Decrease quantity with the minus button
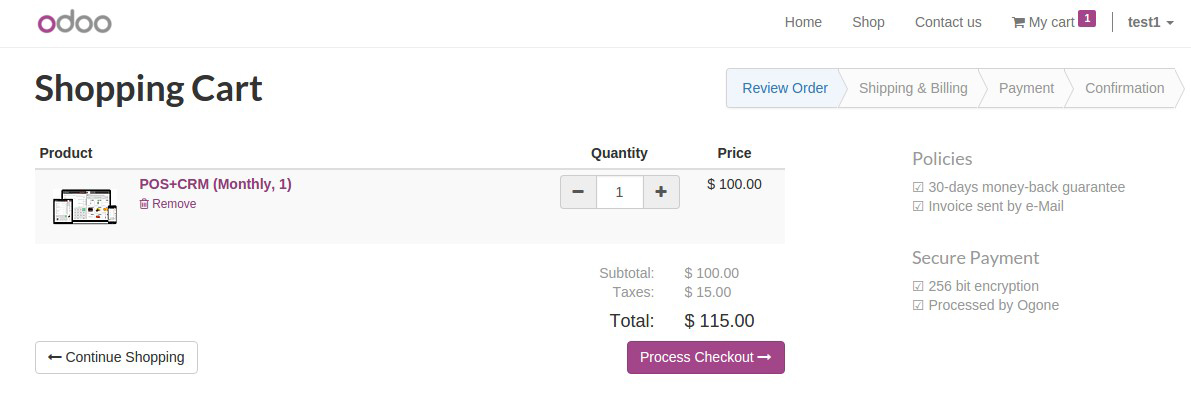1191x411 pixels. [x=578, y=192]
